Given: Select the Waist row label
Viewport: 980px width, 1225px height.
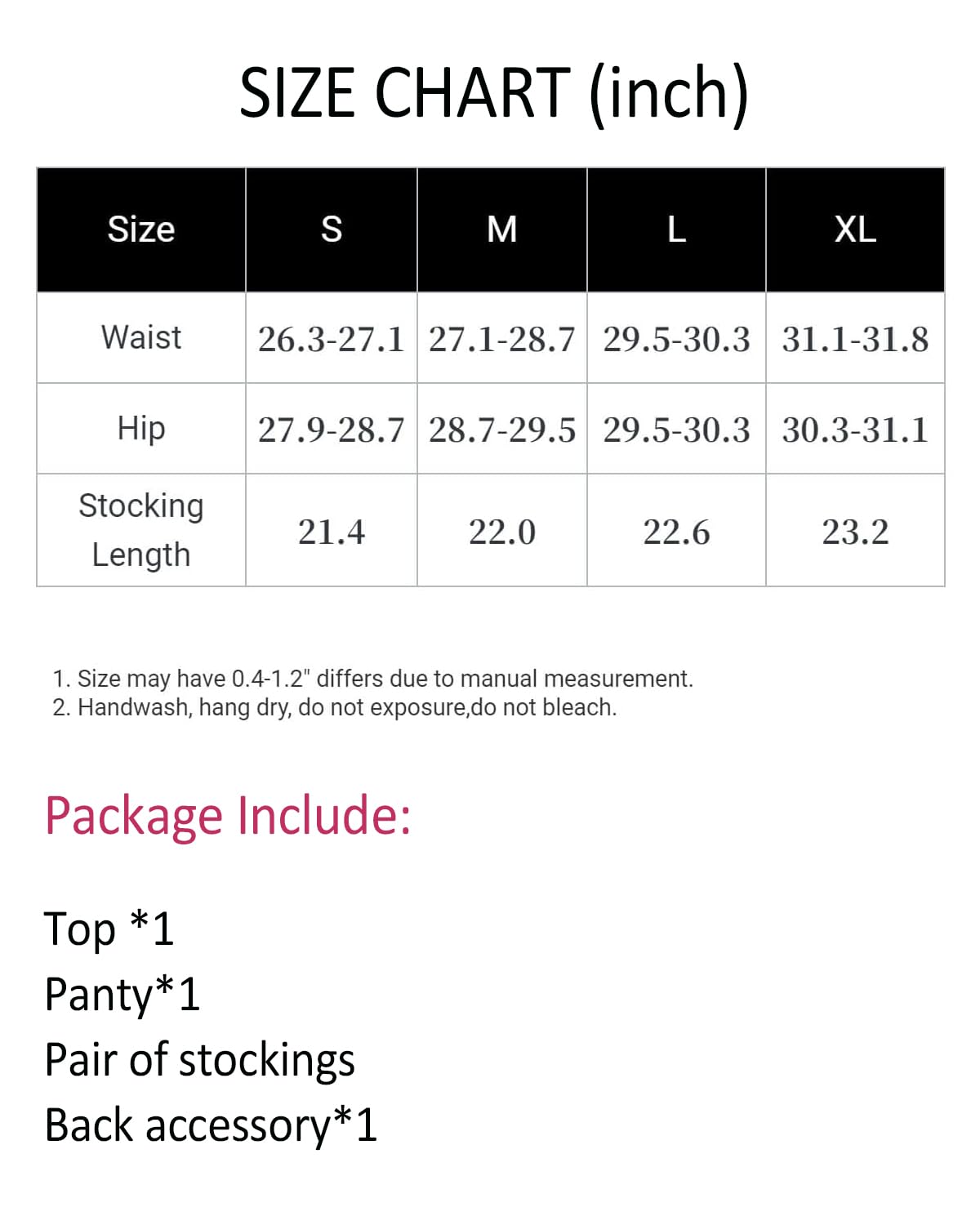Looking at the screenshot, I should coord(141,337).
